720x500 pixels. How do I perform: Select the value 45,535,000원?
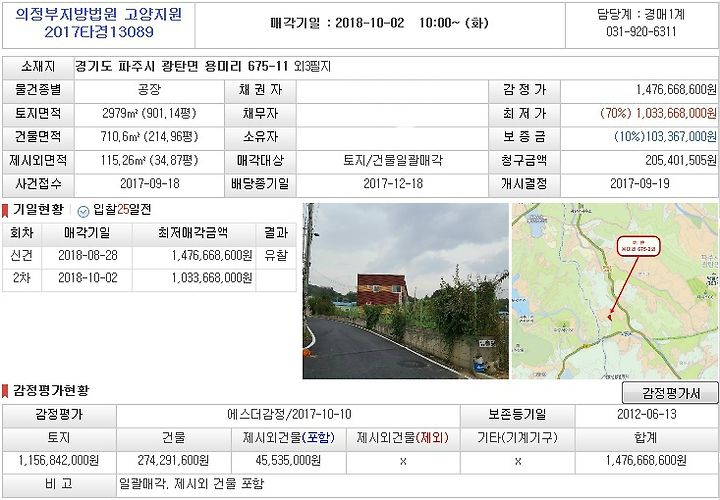288,461
